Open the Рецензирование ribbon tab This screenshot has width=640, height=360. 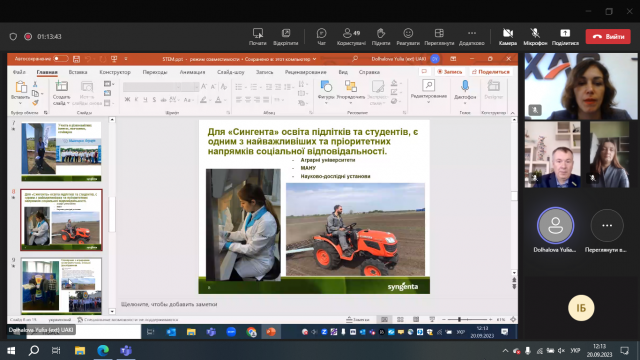306,72
